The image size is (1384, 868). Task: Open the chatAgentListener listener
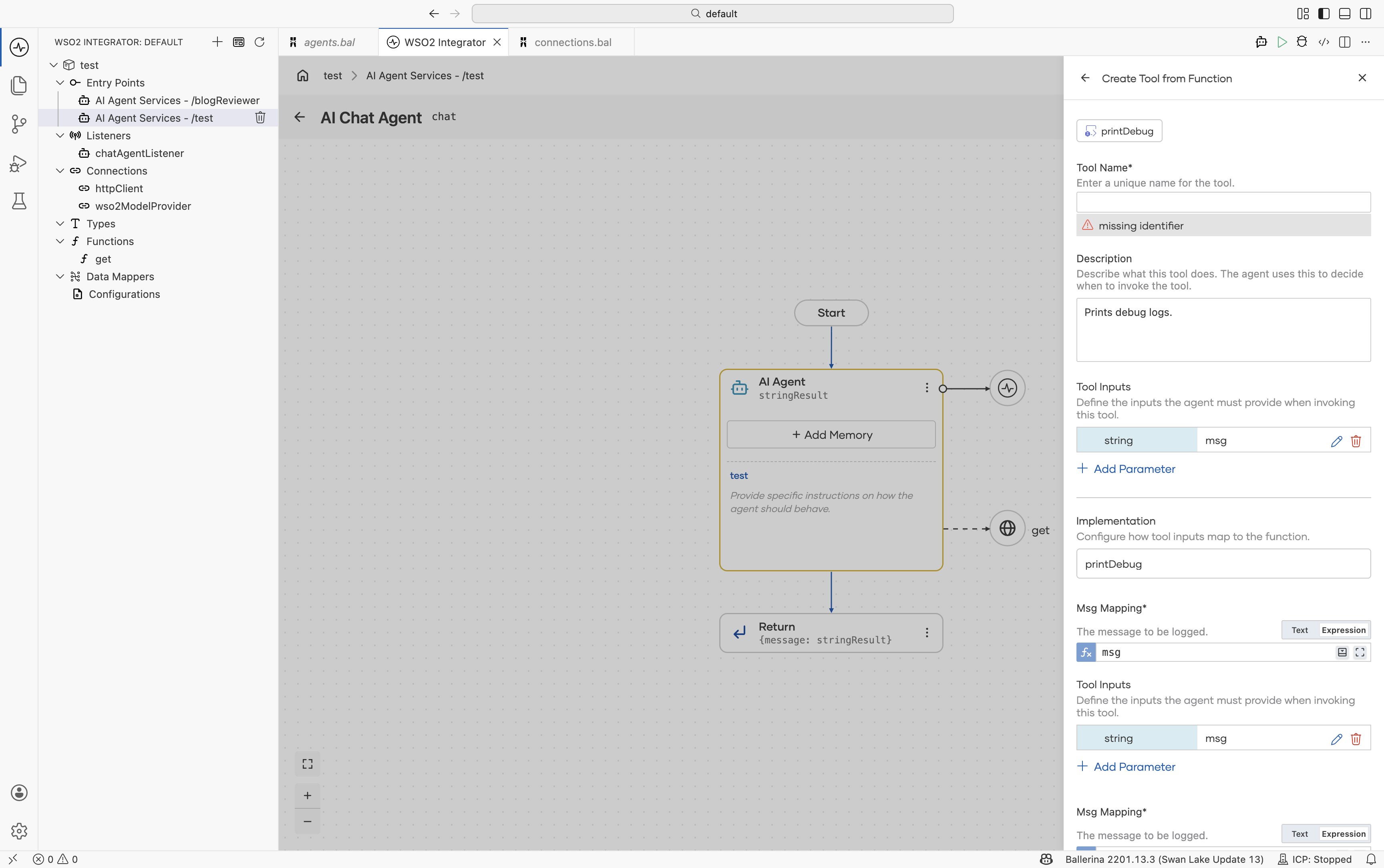click(x=139, y=153)
